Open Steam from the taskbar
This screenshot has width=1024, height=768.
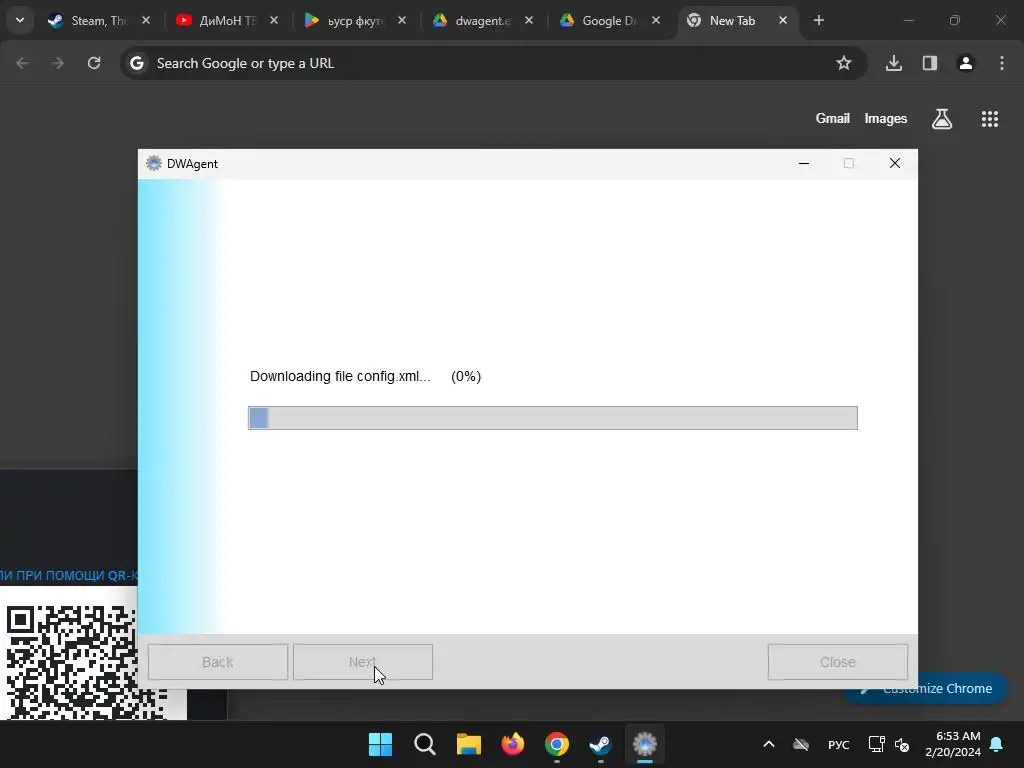[x=600, y=744]
